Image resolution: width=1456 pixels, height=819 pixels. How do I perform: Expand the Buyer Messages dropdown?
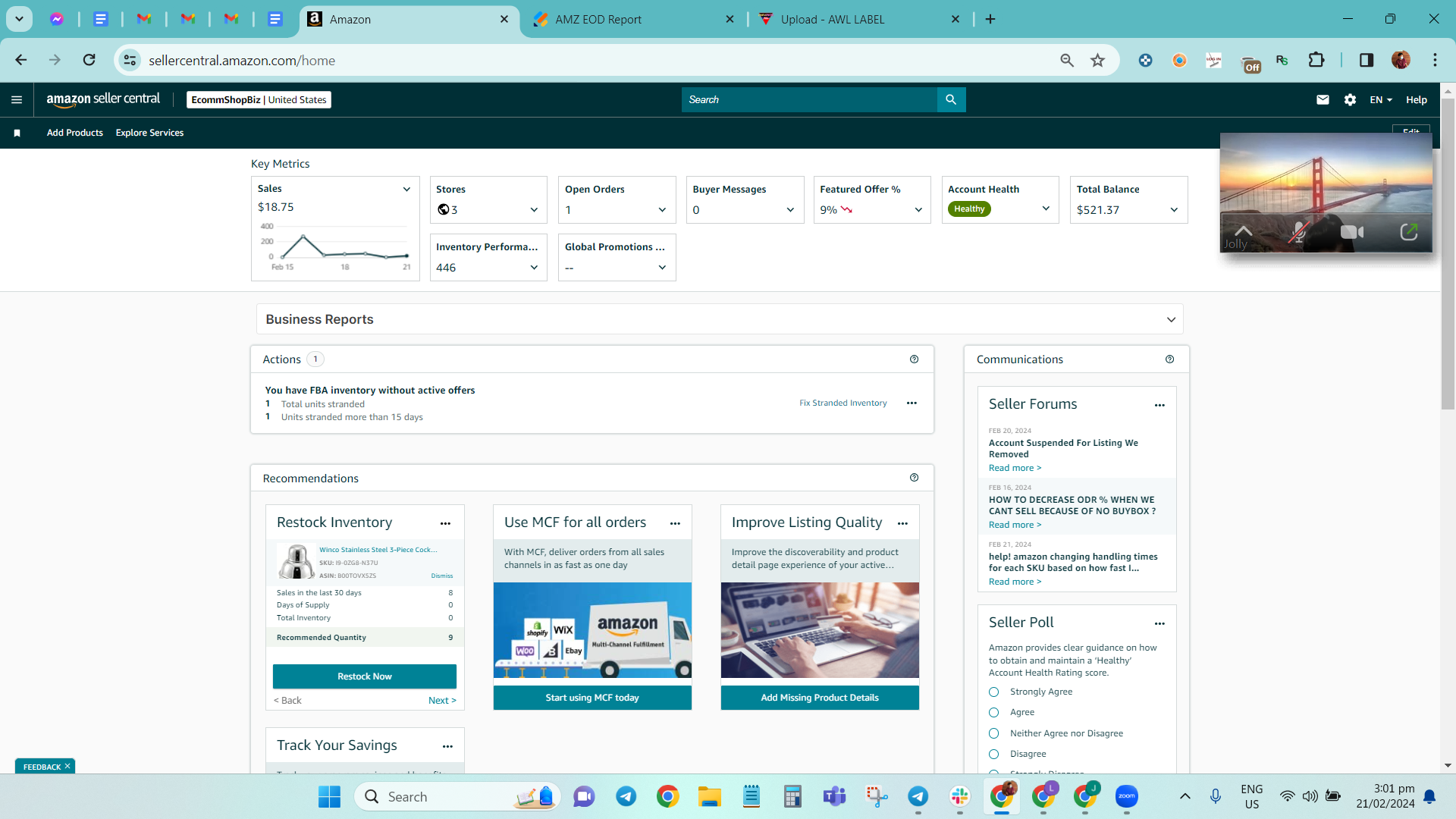[x=790, y=210]
